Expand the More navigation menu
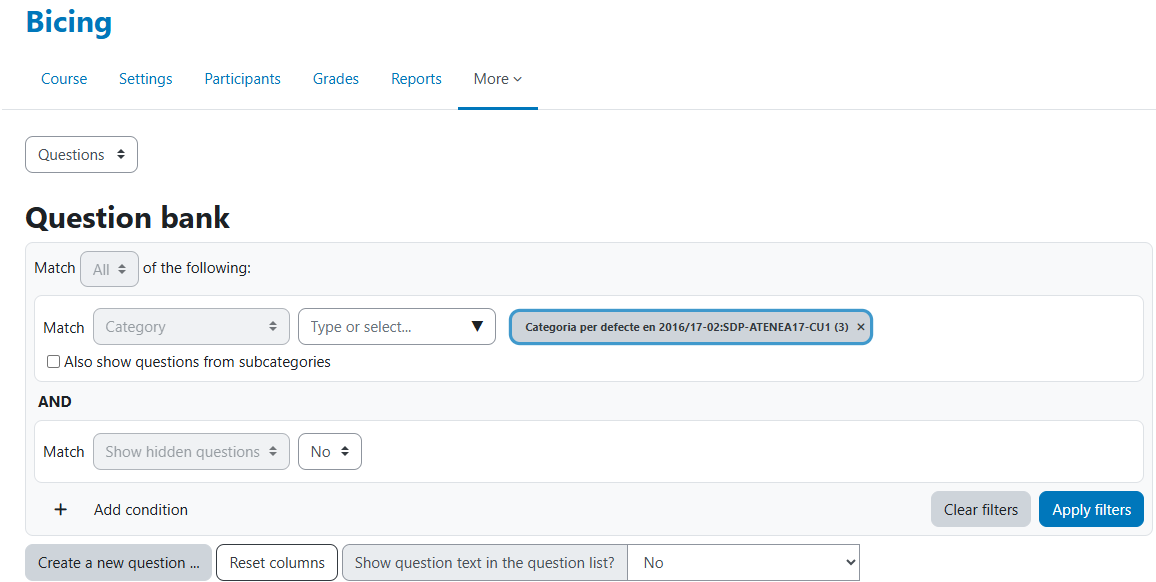The image size is (1156, 582). (x=497, y=79)
